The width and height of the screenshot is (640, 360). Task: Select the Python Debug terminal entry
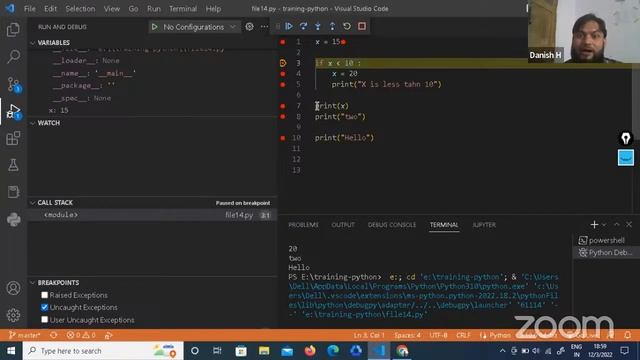click(x=606, y=253)
